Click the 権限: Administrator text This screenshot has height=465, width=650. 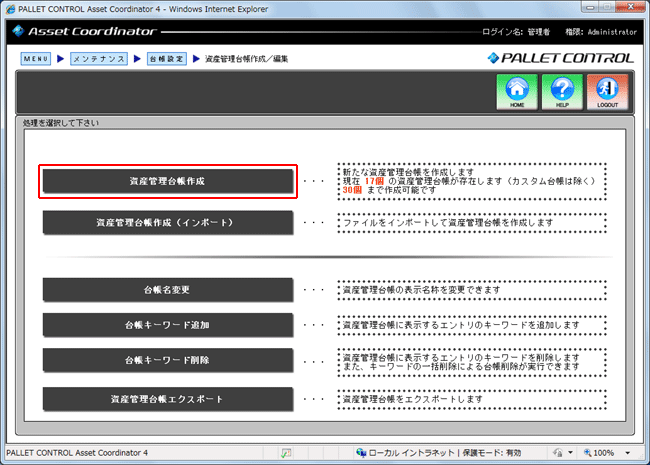pos(601,32)
